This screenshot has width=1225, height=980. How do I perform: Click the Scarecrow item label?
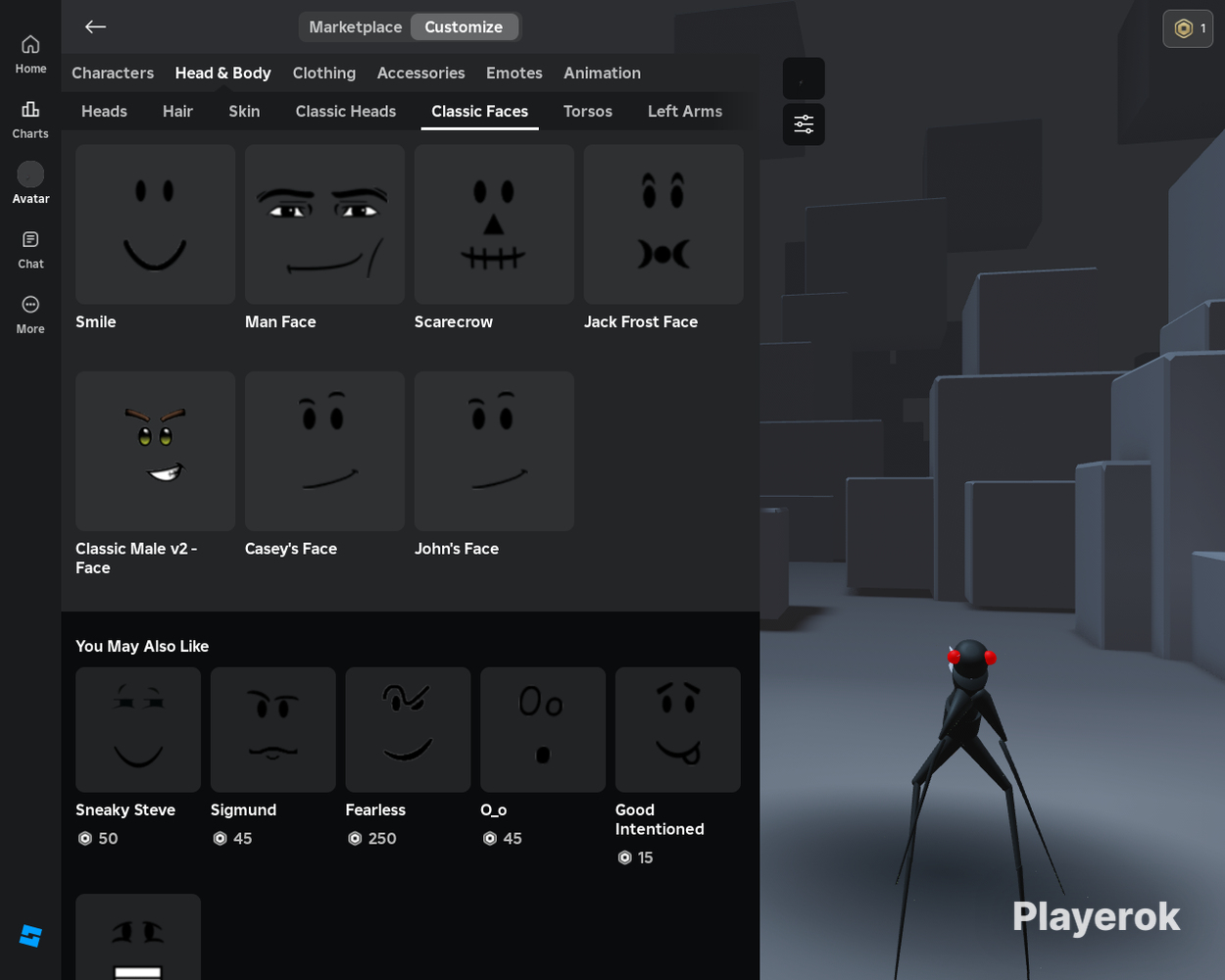pyautogui.click(x=454, y=321)
